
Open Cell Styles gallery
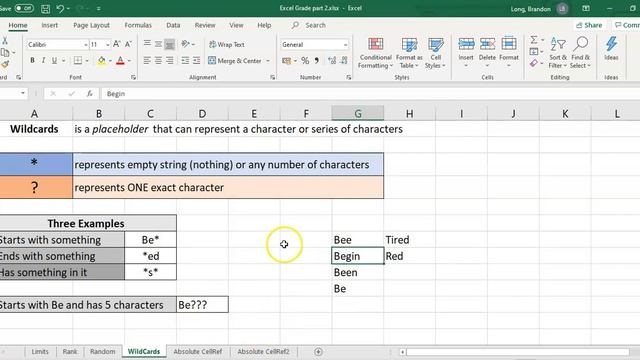point(436,53)
